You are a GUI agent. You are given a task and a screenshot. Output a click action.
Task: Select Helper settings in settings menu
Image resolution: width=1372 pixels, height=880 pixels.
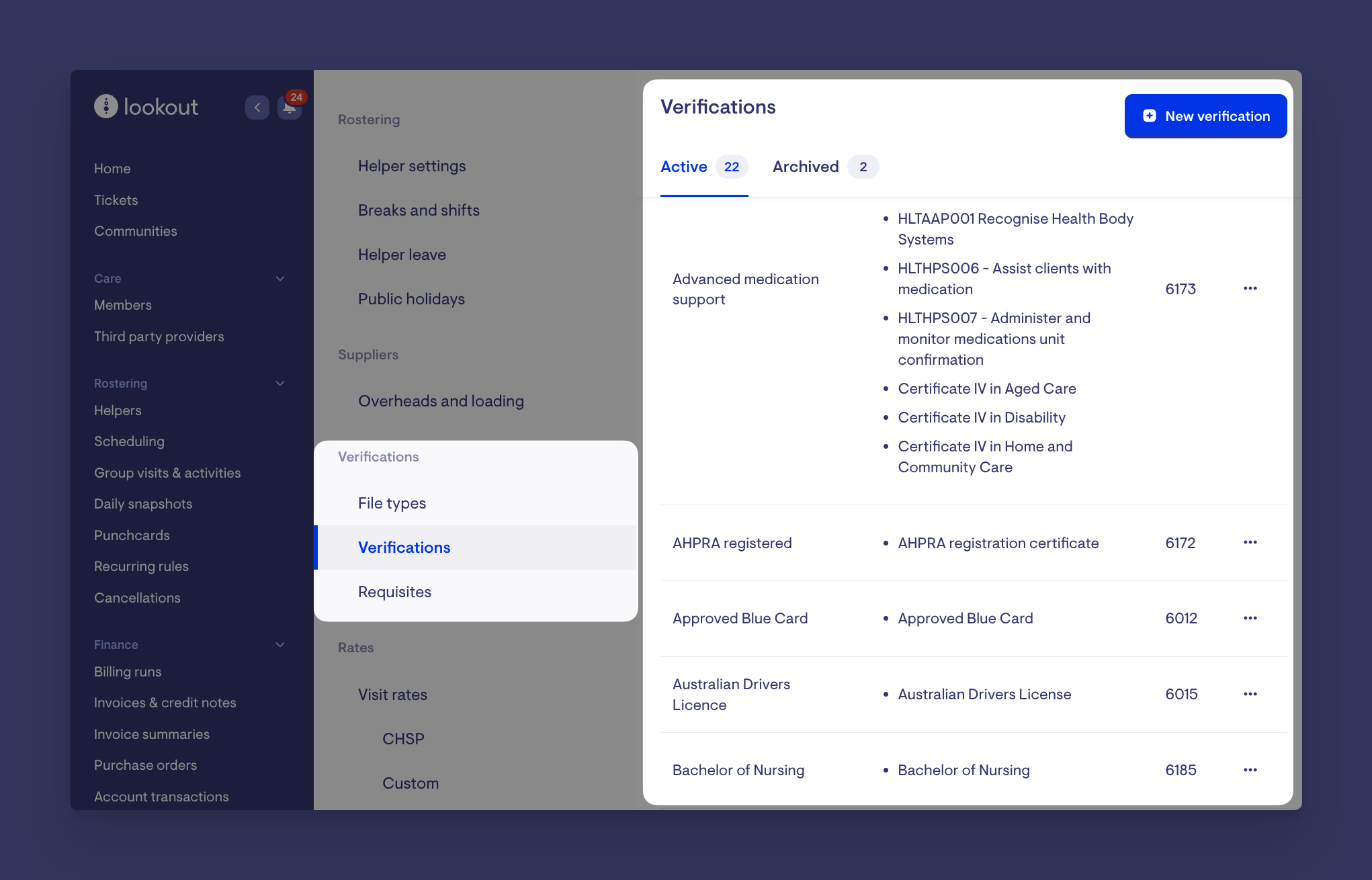(x=412, y=166)
